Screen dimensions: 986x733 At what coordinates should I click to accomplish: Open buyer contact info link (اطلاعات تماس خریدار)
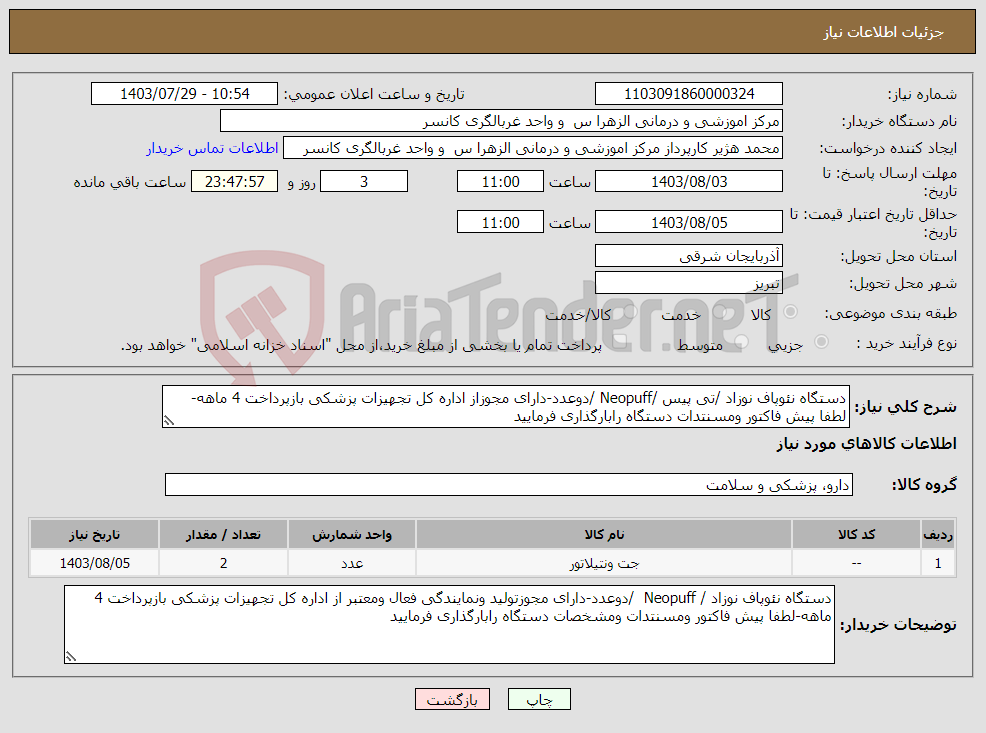tap(213, 148)
